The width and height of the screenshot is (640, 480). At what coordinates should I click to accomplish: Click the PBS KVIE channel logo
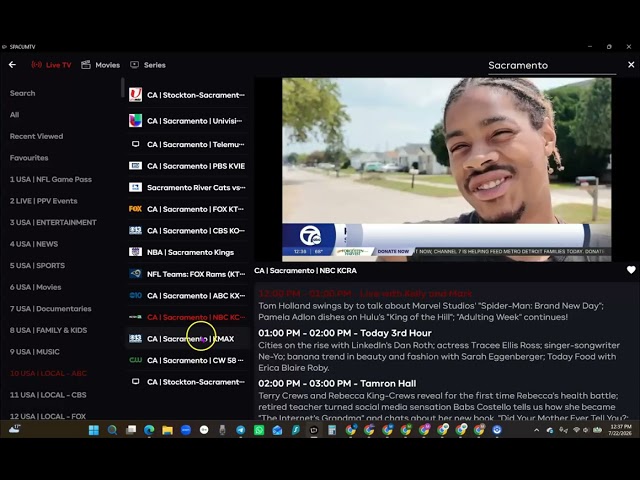pyautogui.click(x=136, y=166)
